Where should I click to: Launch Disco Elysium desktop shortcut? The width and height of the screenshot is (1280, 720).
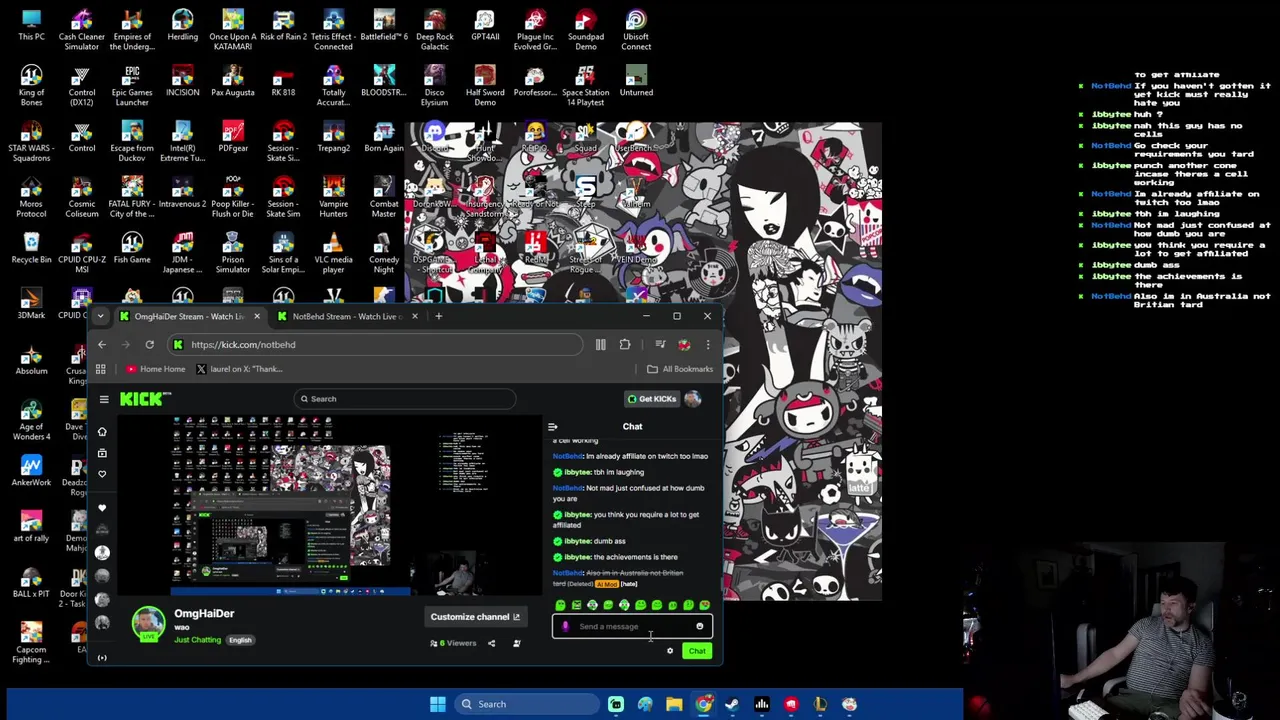click(434, 87)
